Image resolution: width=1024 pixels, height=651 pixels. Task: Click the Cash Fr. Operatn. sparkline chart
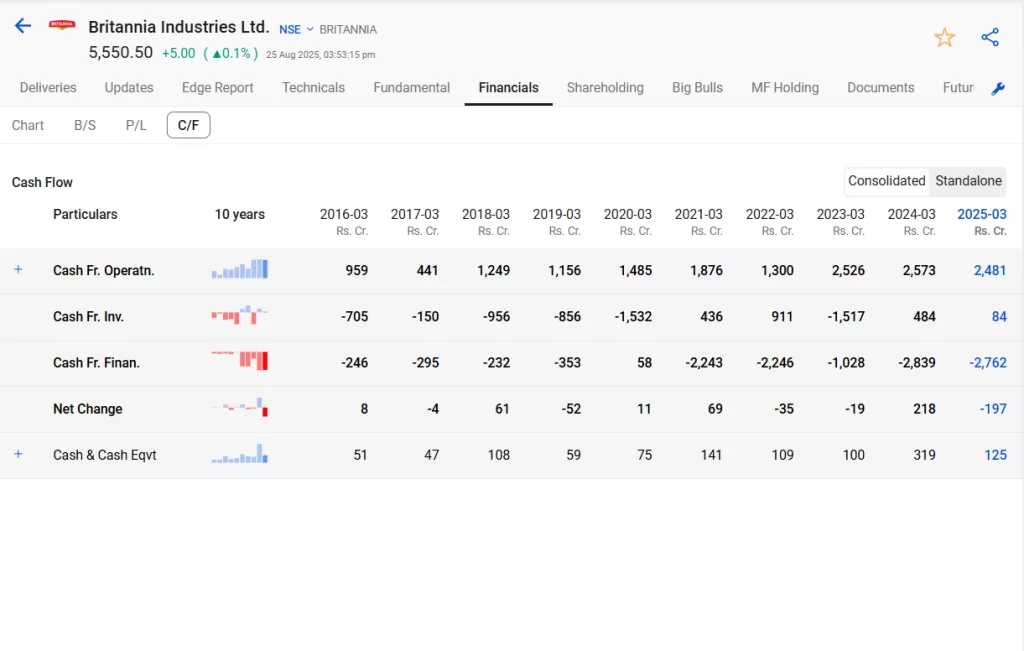[x=240, y=269]
